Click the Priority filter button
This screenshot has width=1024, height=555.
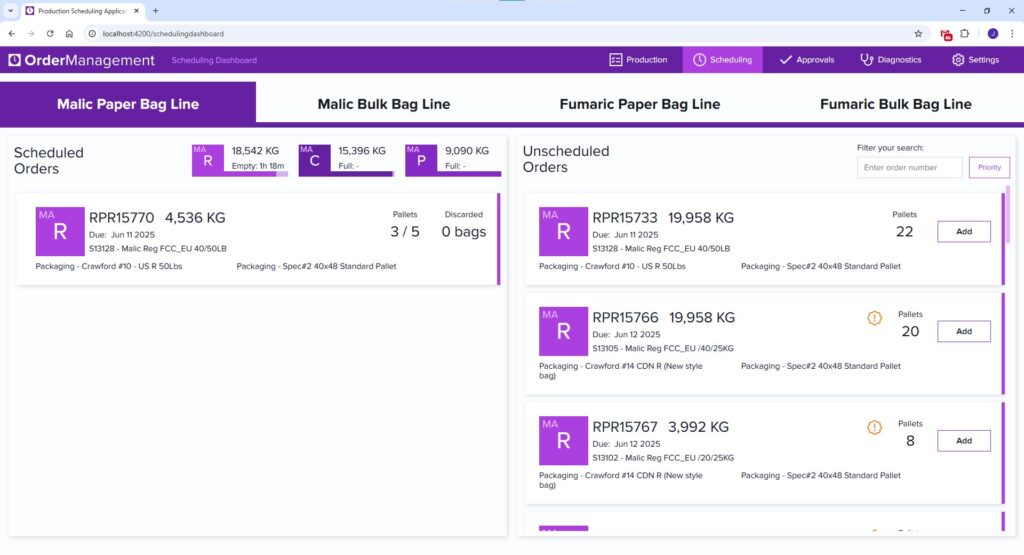(989, 167)
